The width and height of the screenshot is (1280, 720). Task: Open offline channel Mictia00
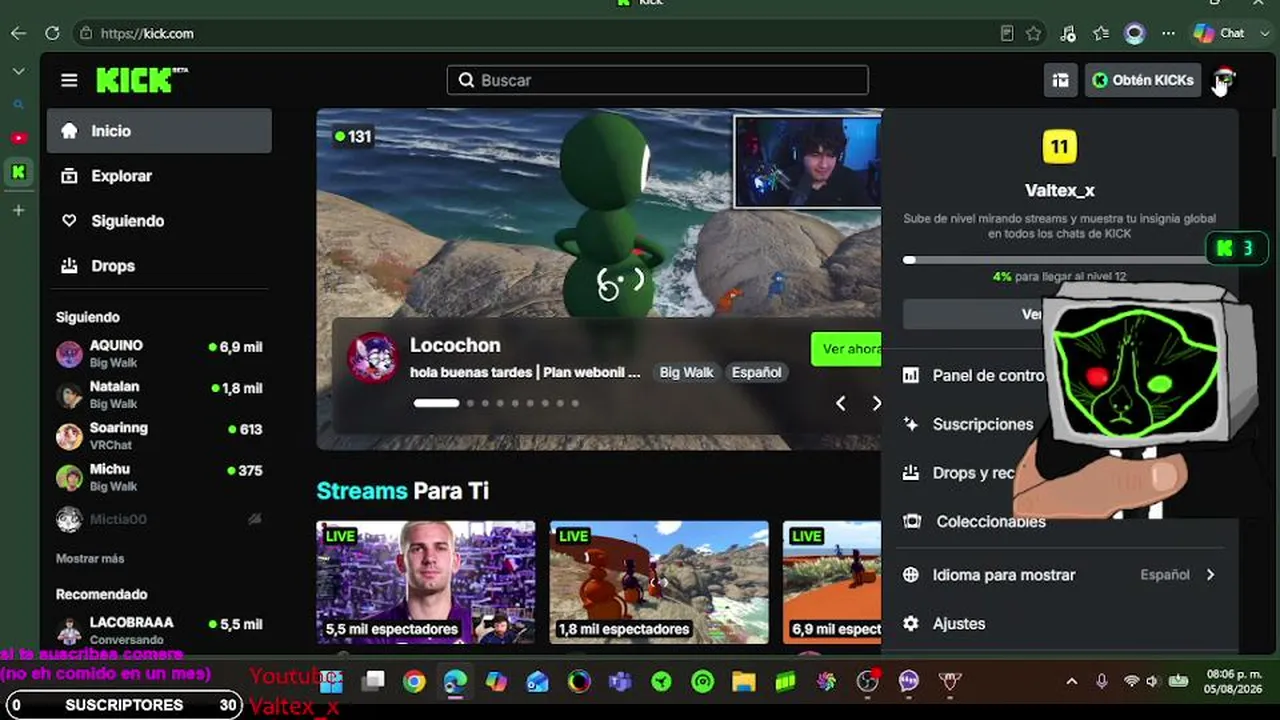coord(159,519)
